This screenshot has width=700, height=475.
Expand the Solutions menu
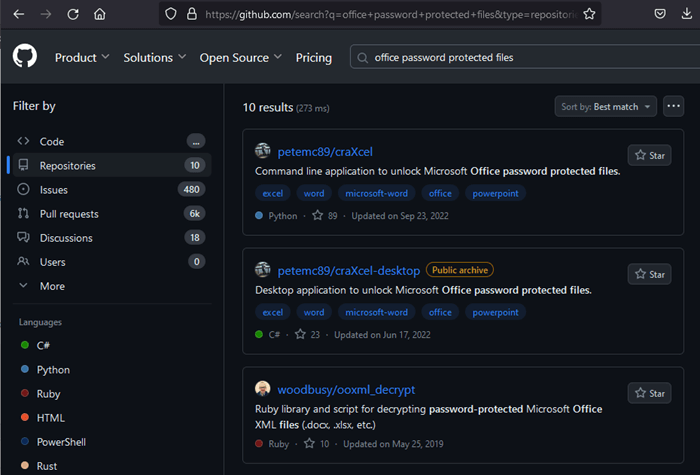pos(154,58)
